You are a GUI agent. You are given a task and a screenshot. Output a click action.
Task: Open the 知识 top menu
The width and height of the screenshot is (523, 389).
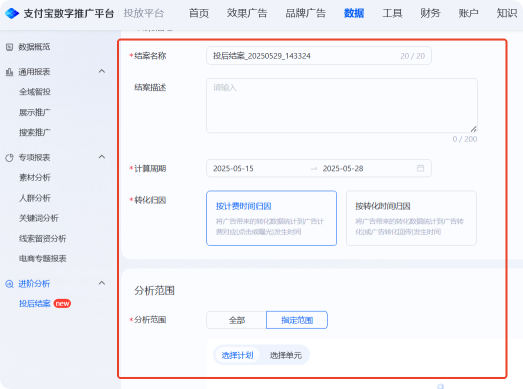[x=507, y=13]
